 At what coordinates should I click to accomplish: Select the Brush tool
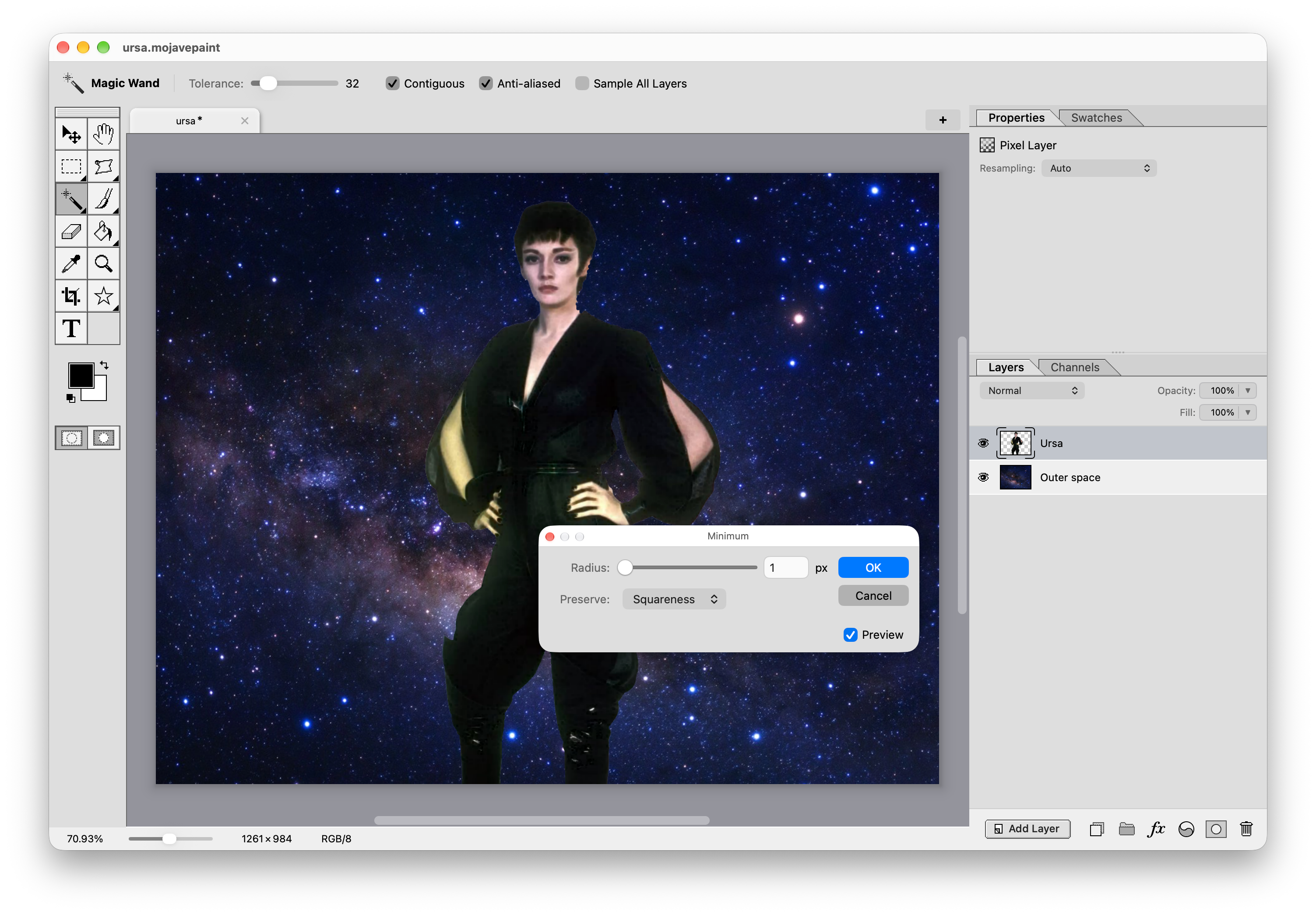pos(104,199)
